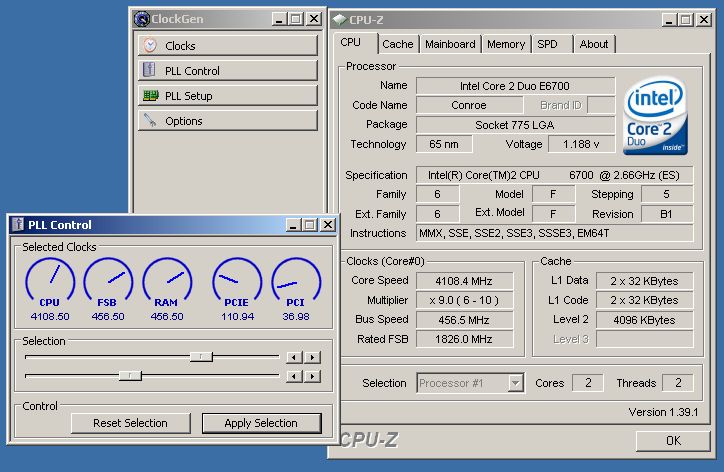Screen dimensions: 724x472
Task: Click the Stepping value 5
Action: click(x=667, y=194)
